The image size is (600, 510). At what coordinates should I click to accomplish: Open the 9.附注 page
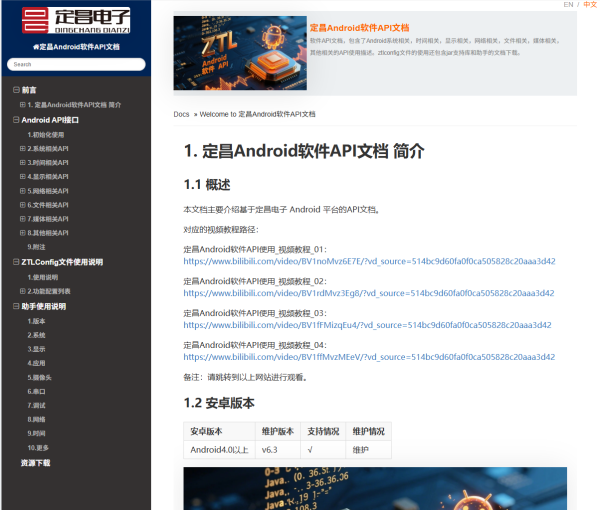36,247
